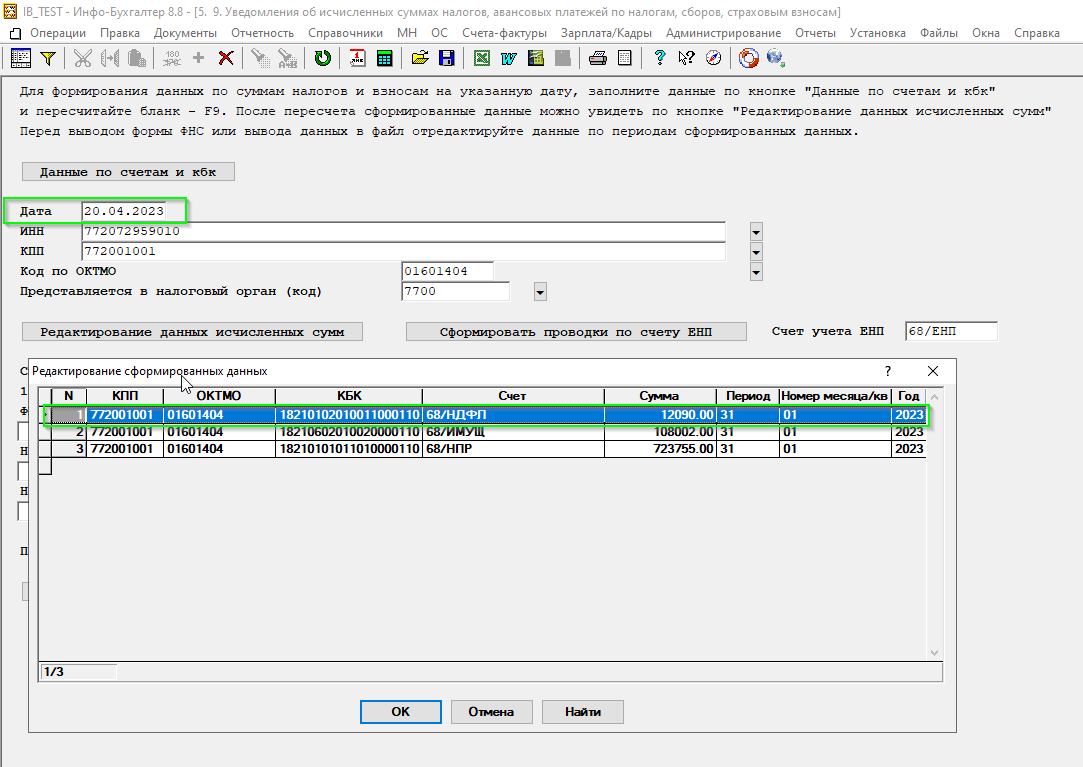Open the Справочники menu
The height and width of the screenshot is (767, 1083).
pos(345,32)
